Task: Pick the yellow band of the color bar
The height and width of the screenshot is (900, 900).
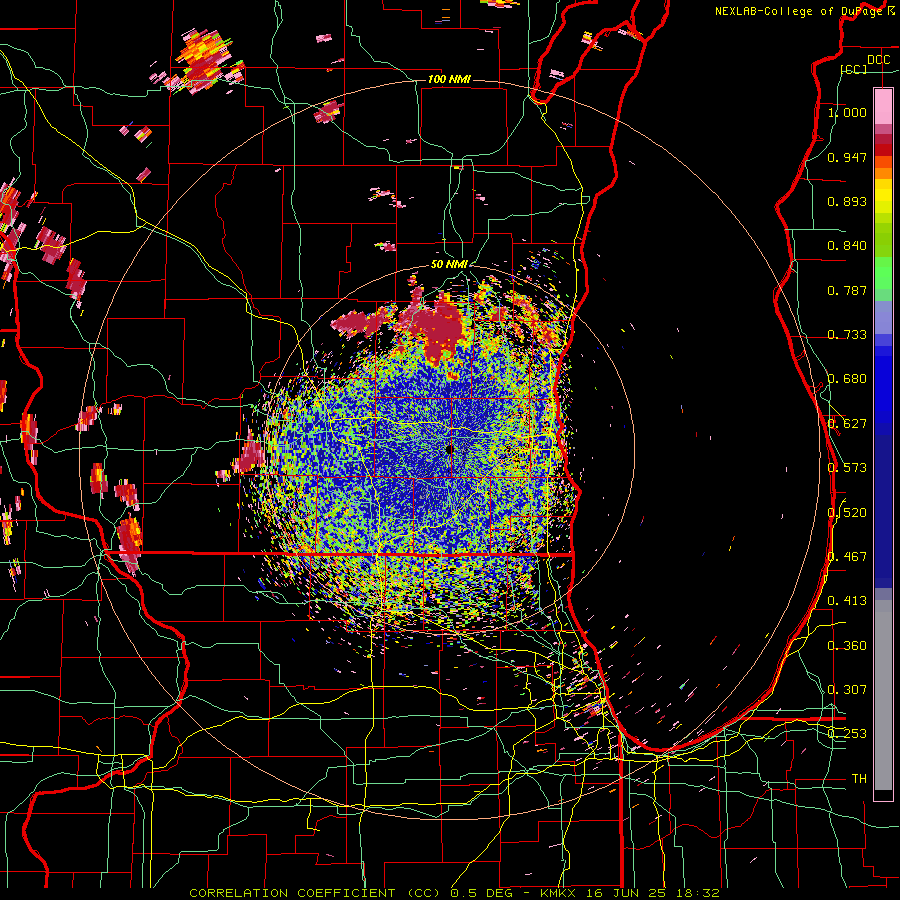Action: point(883,197)
